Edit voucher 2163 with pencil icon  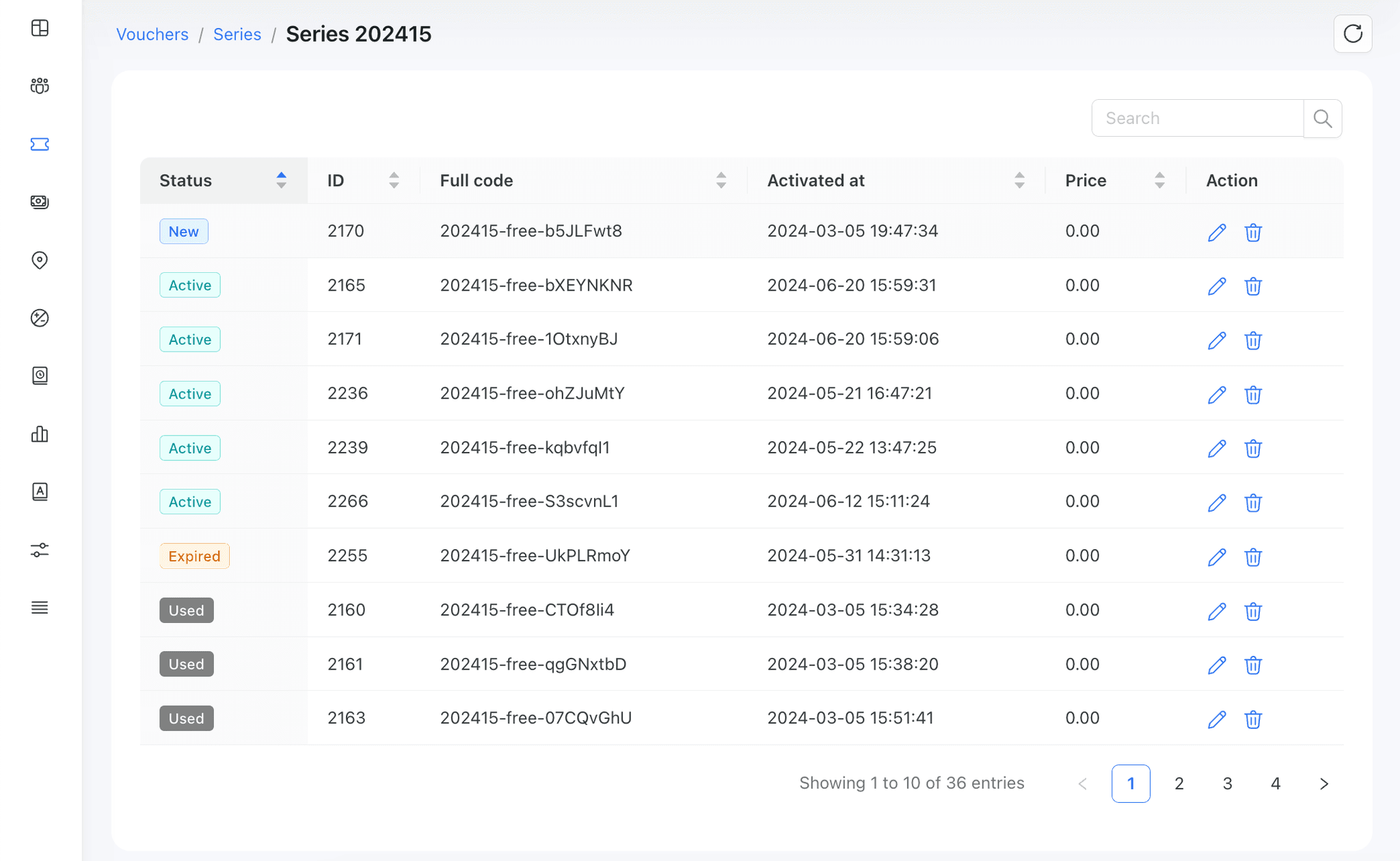(x=1217, y=719)
